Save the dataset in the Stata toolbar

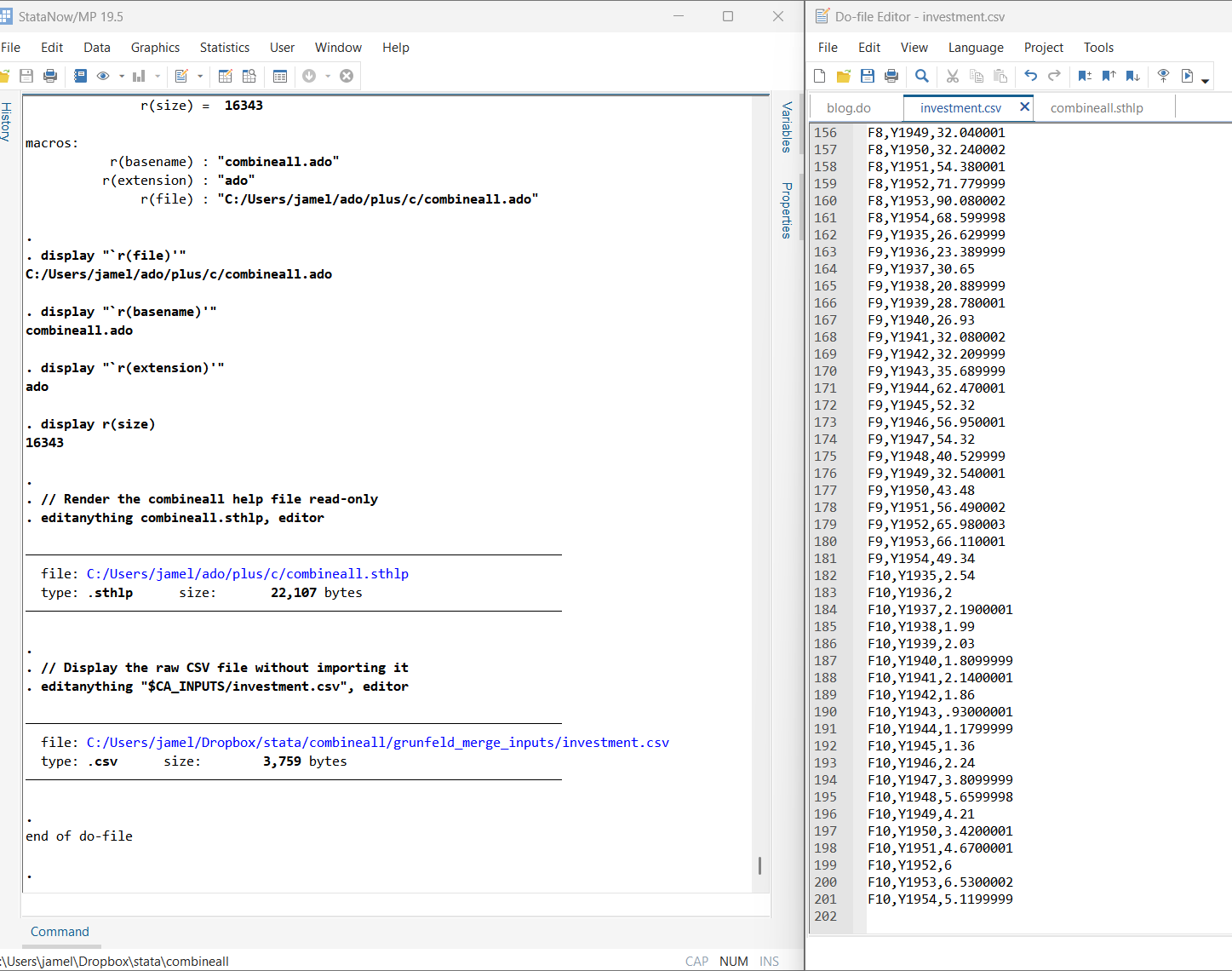(26, 76)
